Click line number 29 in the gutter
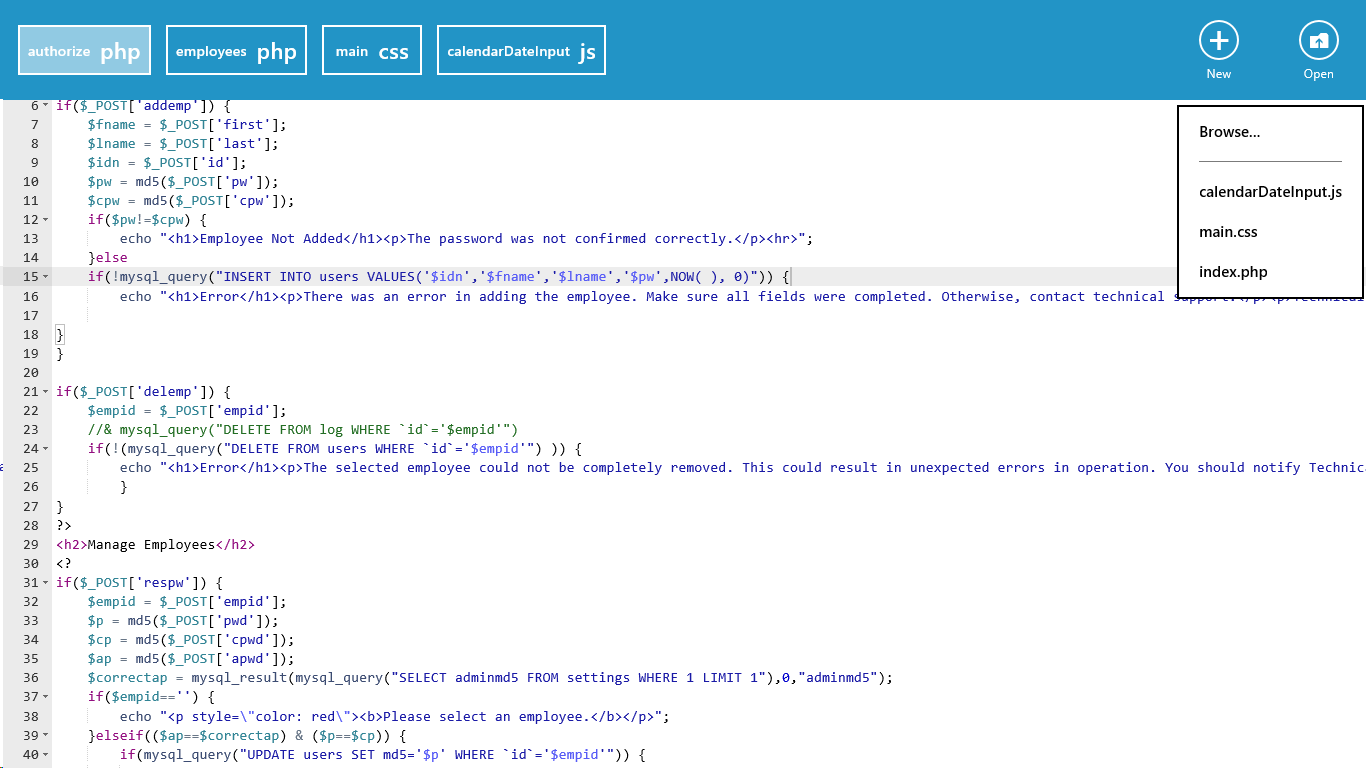The height and width of the screenshot is (768, 1366). pos(30,545)
